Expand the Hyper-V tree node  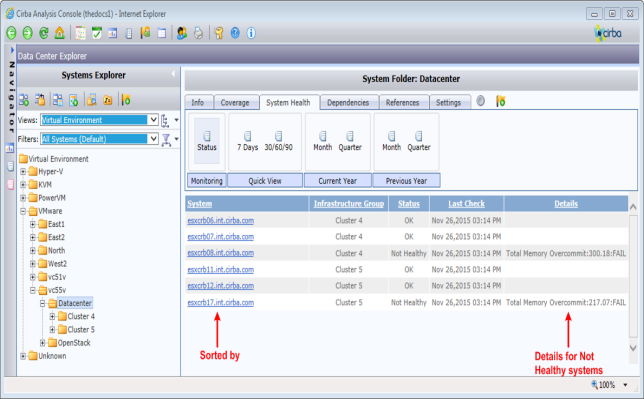23,171
